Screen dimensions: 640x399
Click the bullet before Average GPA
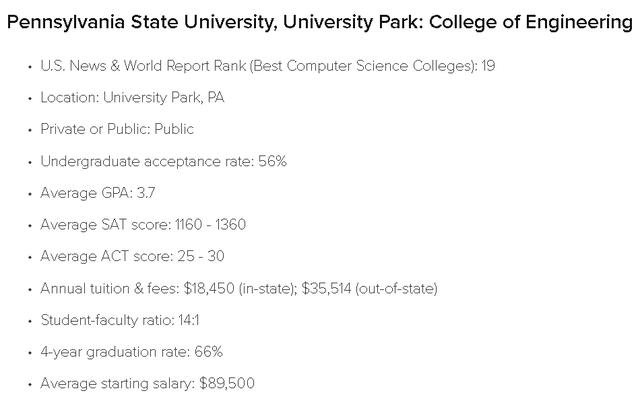pos(30,194)
